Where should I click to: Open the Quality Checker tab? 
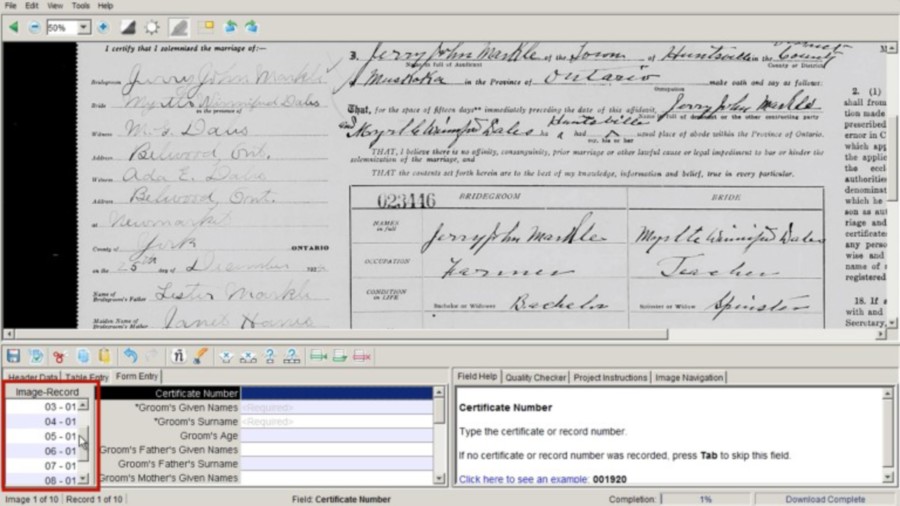tap(536, 377)
